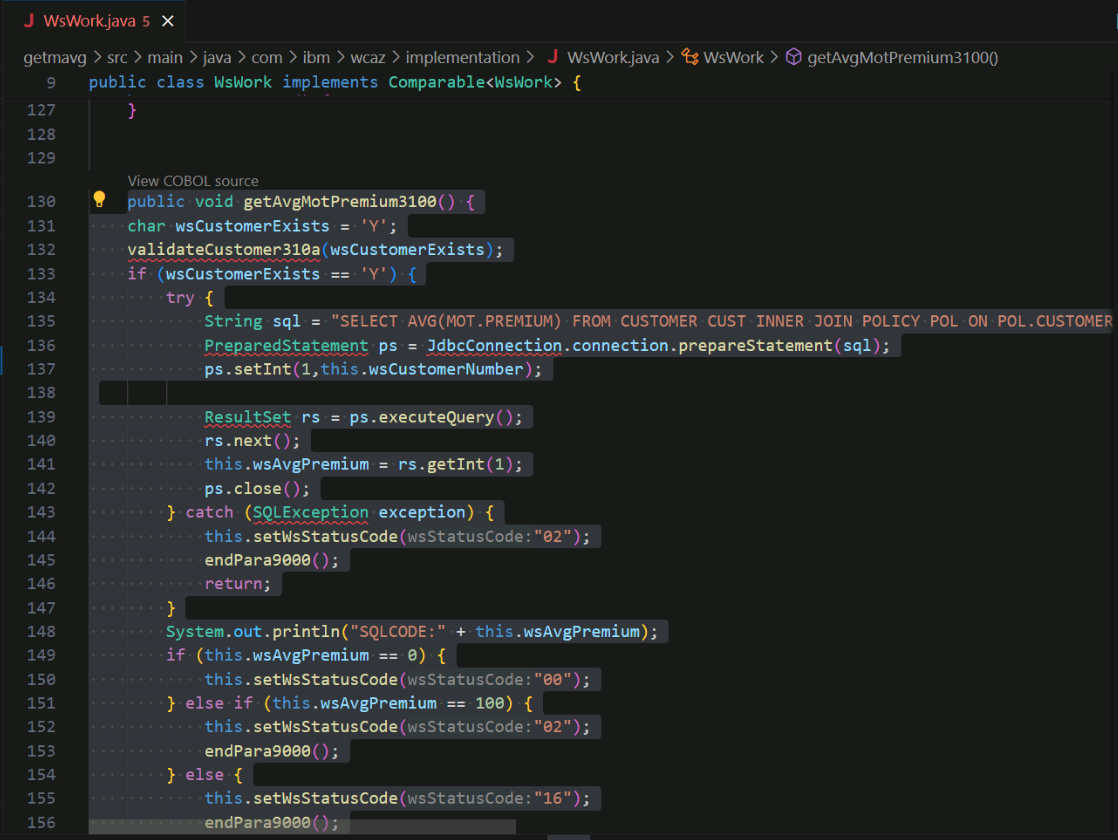Click SQLException in the catch clause
The height and width of the screenshot is (840, 1118).
(x=310, y=512)
